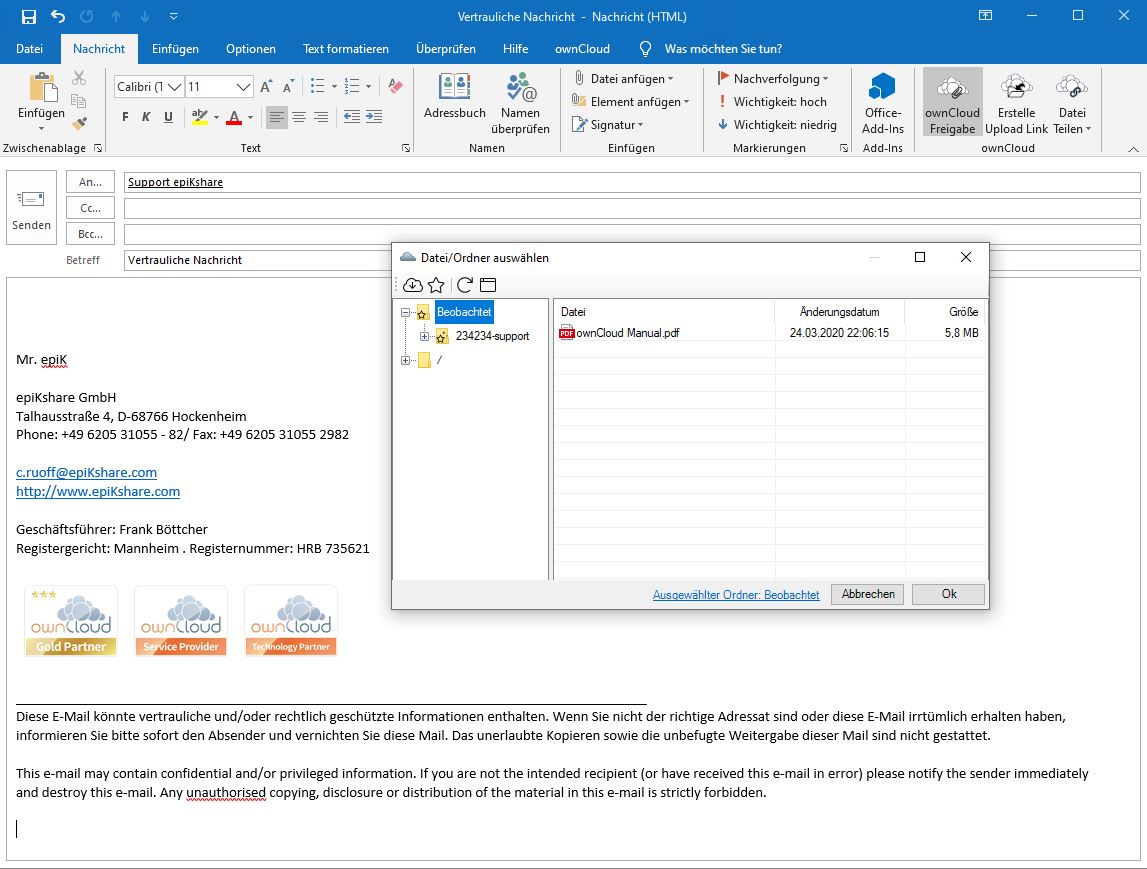Click the Bcc... button
The width and height of the screenshot is (1147, 869).
pyautogui.click(x=91, y=235)
